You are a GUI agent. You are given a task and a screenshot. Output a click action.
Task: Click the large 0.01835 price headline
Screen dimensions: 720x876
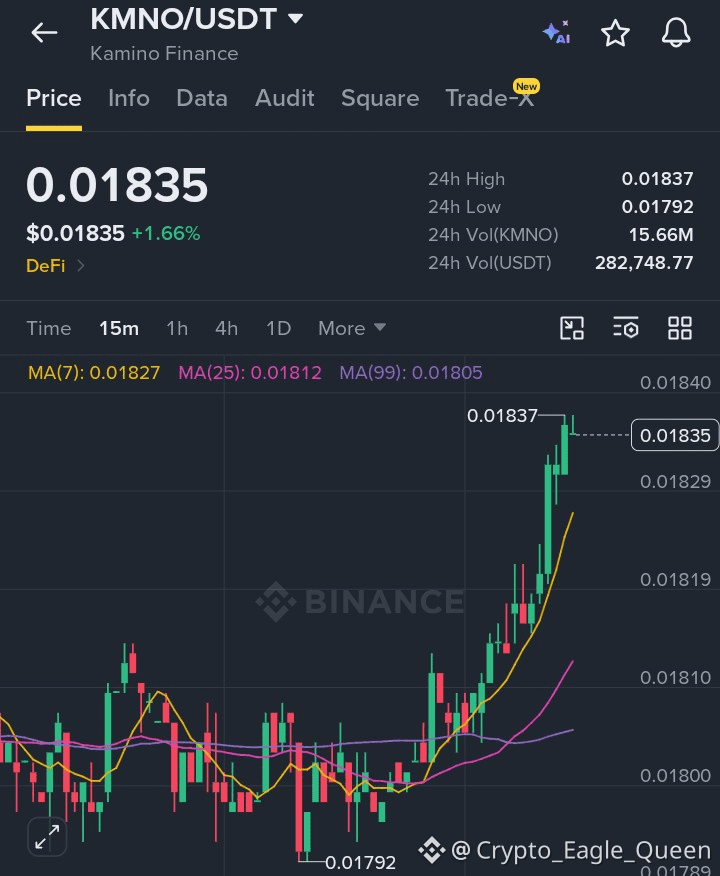(117, 185)
